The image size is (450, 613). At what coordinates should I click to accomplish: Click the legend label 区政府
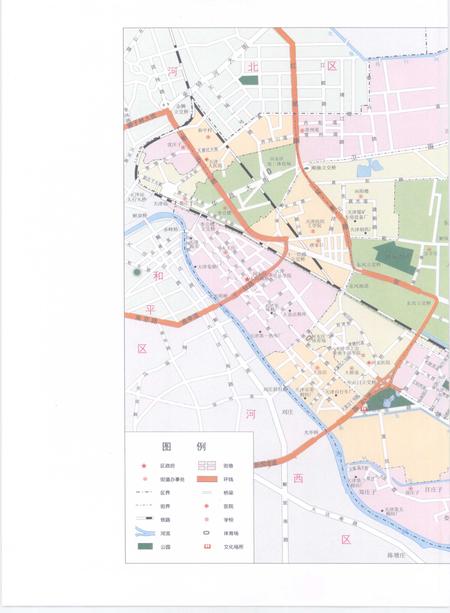(167, 466)
